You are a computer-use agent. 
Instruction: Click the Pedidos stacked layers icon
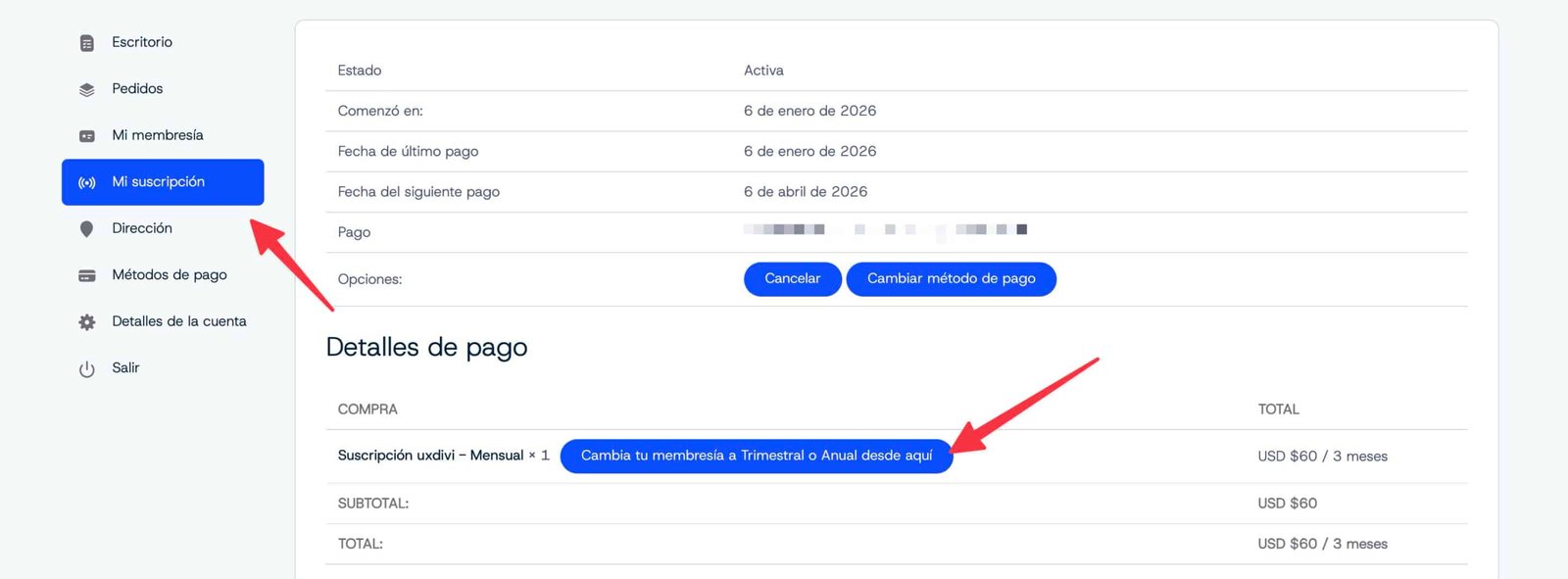pyautogui.click(x=87, y=89)
